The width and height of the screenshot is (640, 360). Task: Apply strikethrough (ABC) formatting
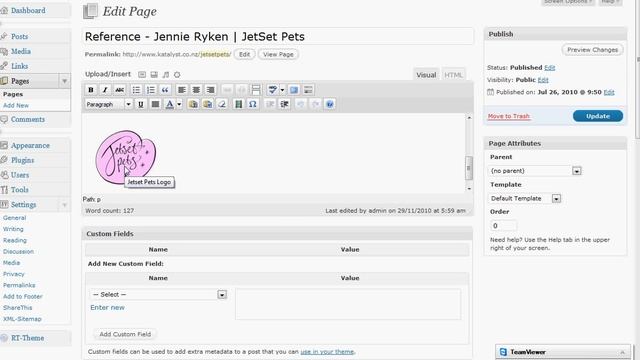[119, 90]
